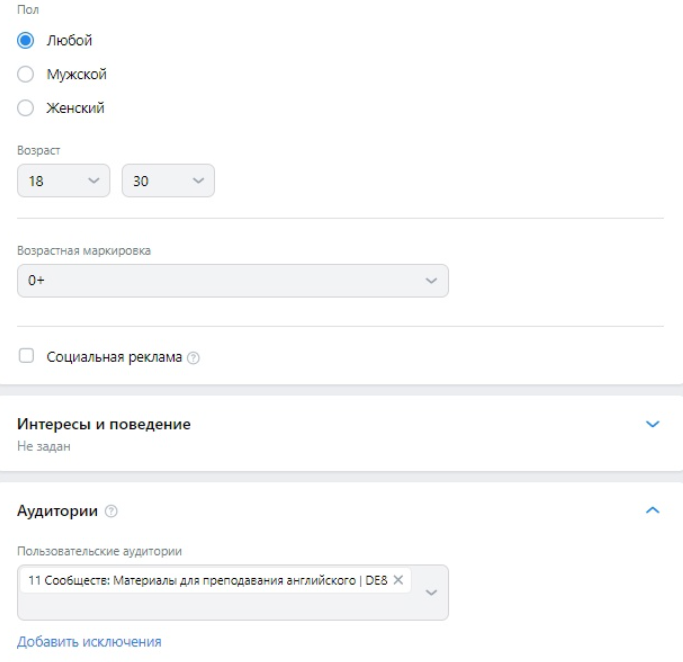Expand the Интересы и поведение chevron
The width and height of the screenshot is (683, 662).
coord(652,424)
